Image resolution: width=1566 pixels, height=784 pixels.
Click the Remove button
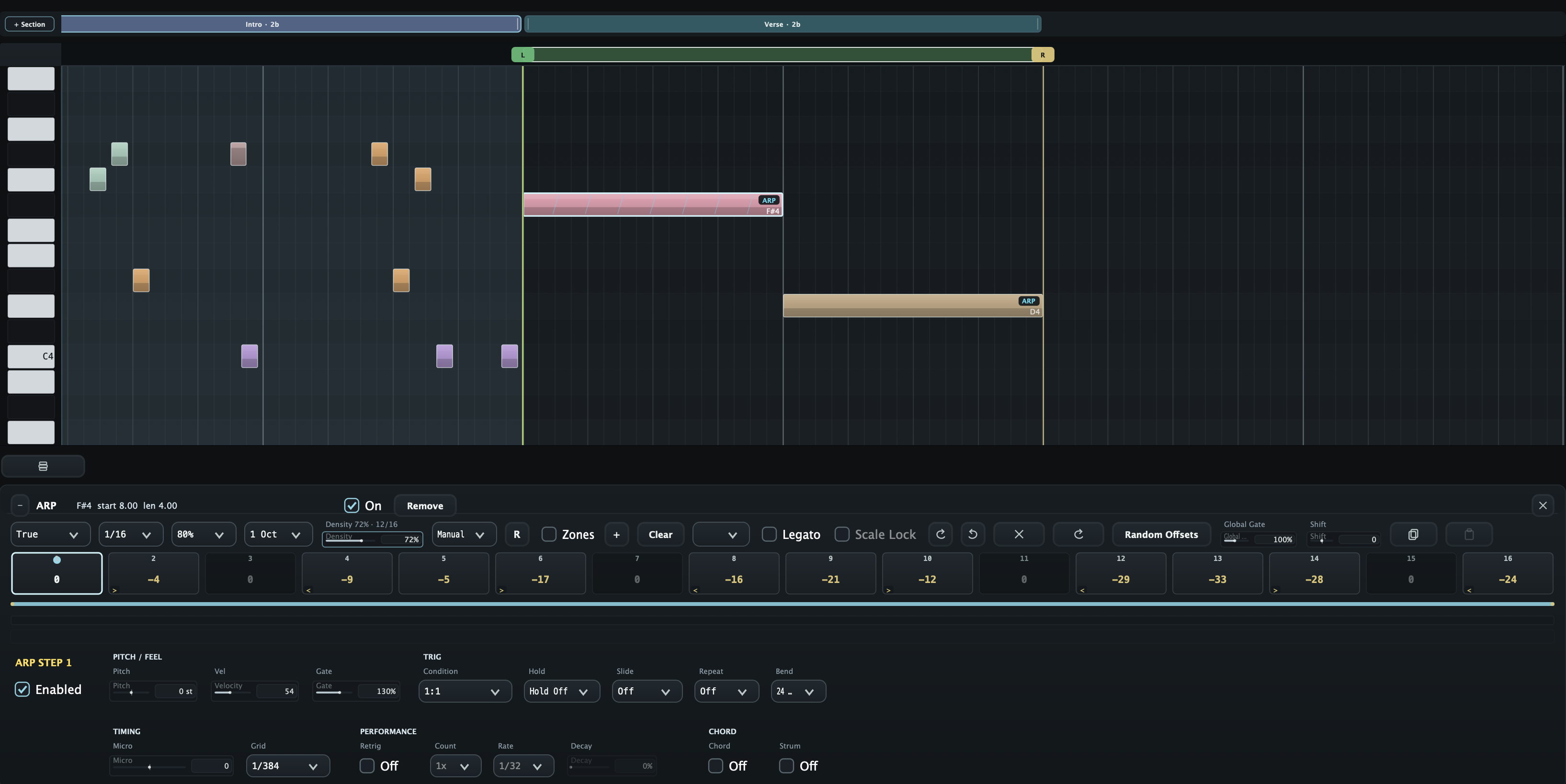point(425,505)
